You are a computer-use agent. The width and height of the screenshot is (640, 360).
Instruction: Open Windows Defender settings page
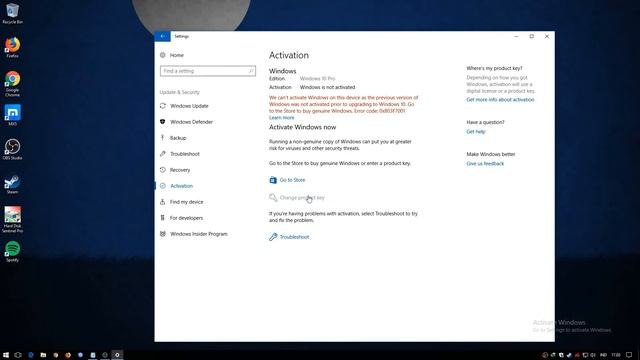click(191, 122)
